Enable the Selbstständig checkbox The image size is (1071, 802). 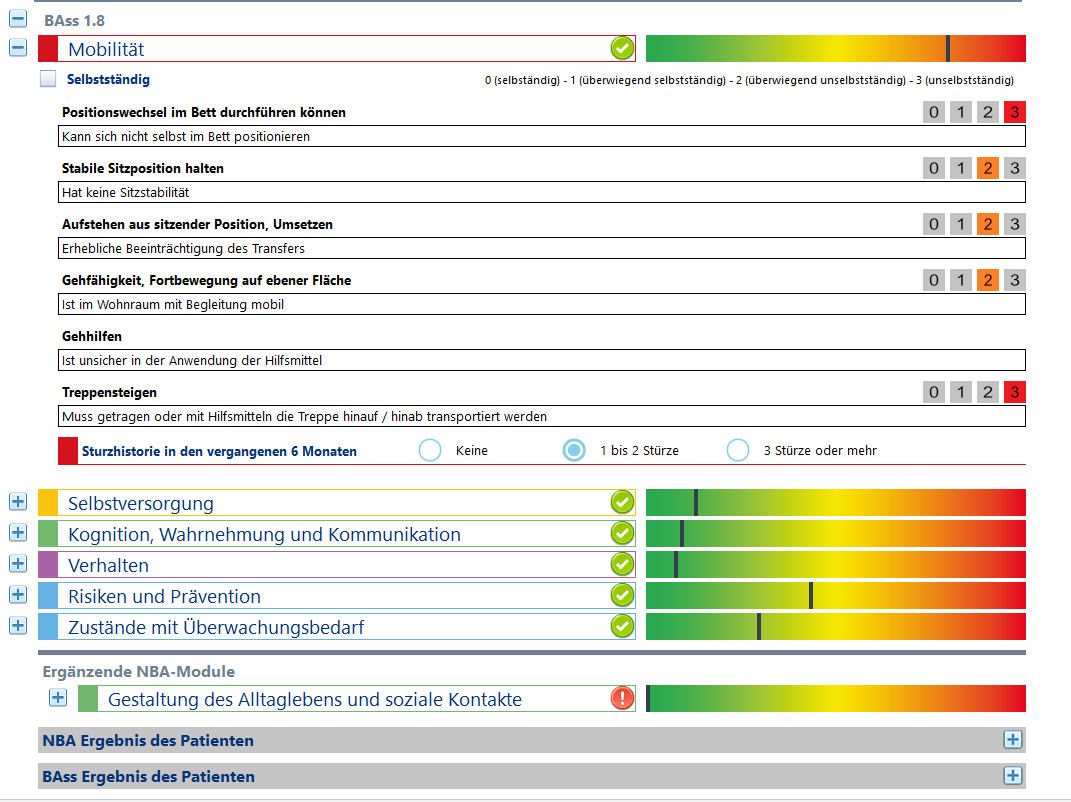(x=48, y=79)
